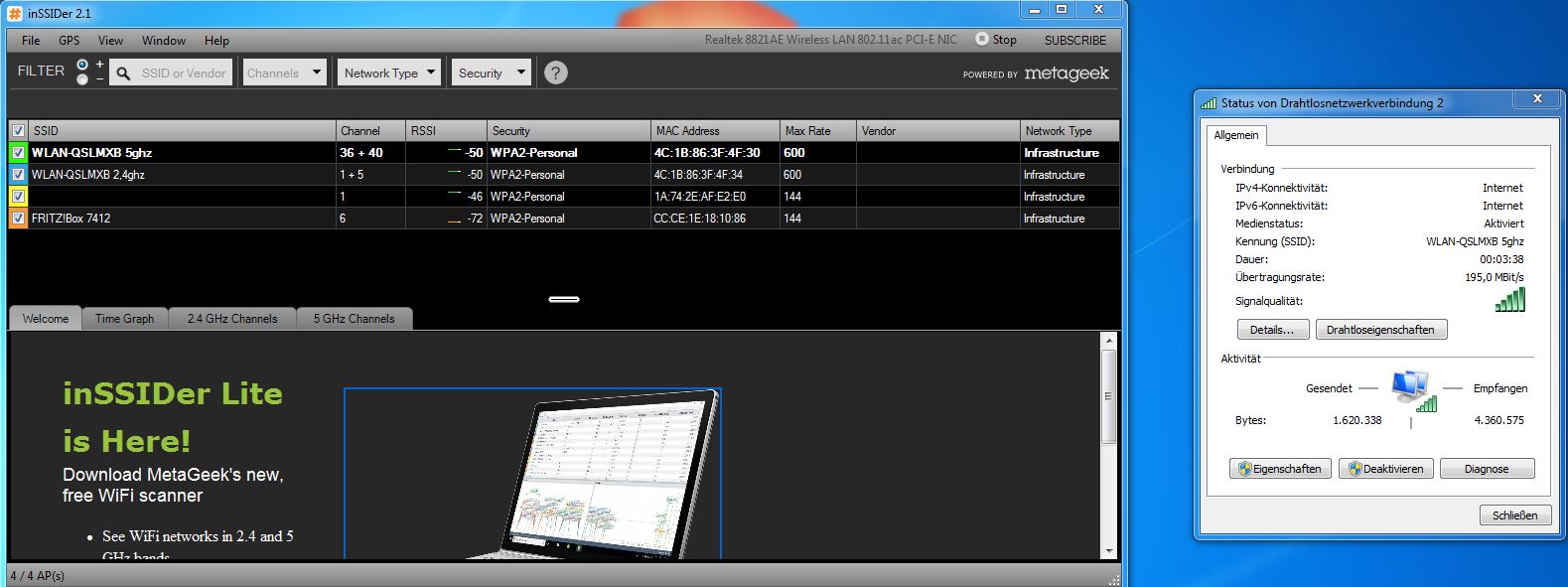1568x587 pixels.
Task: Click MAC address CC:CE:1E:18:10:86
Action: 699,219
